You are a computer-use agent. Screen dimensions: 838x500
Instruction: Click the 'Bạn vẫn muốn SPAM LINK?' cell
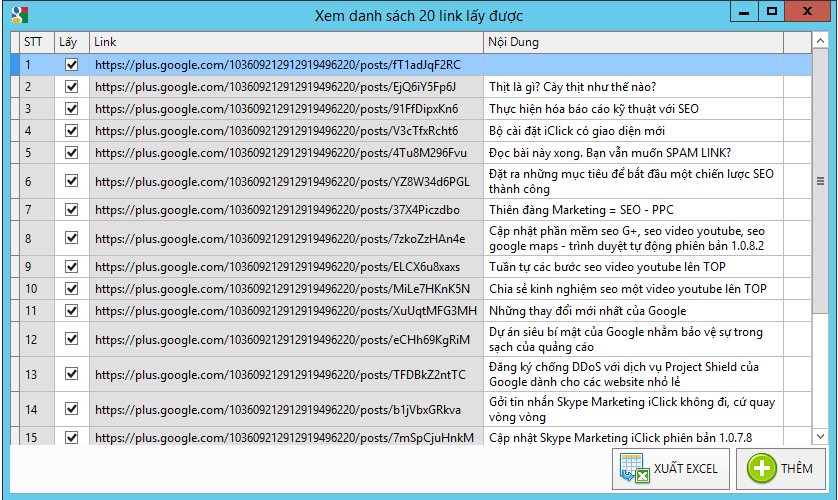coord(633,153)
